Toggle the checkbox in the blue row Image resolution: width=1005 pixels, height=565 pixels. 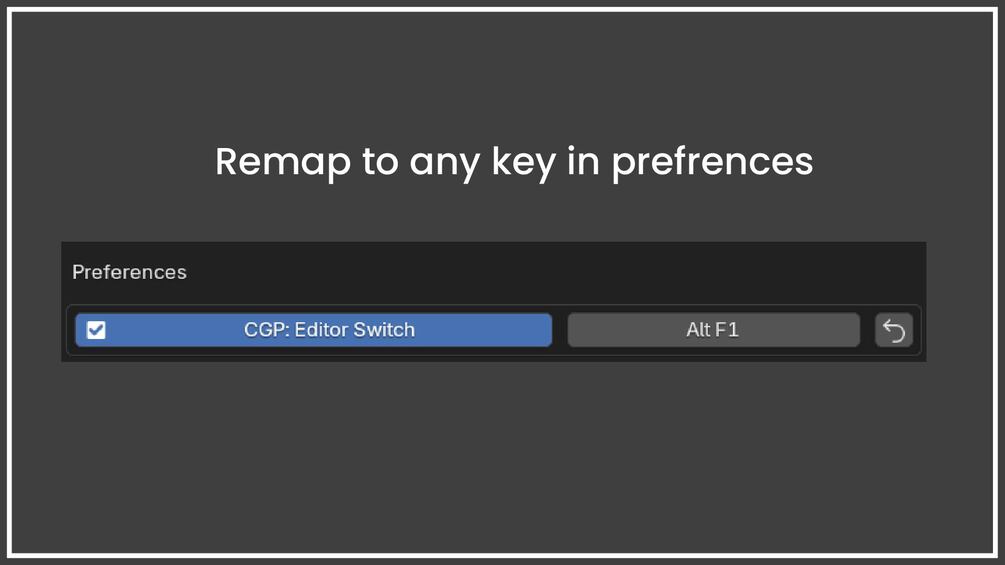pos(96,330)
